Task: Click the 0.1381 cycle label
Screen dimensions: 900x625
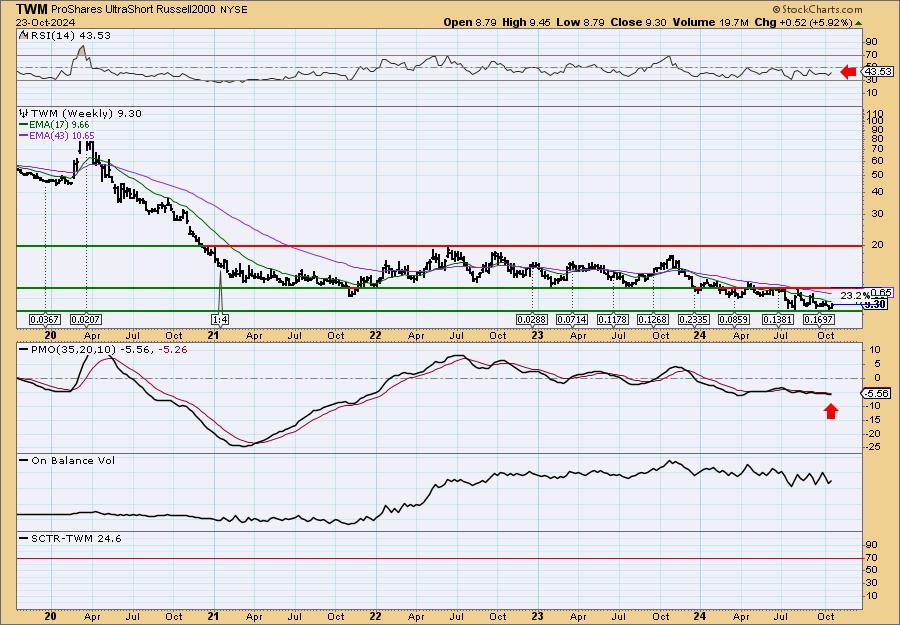Action: click(x=778, y=319)
